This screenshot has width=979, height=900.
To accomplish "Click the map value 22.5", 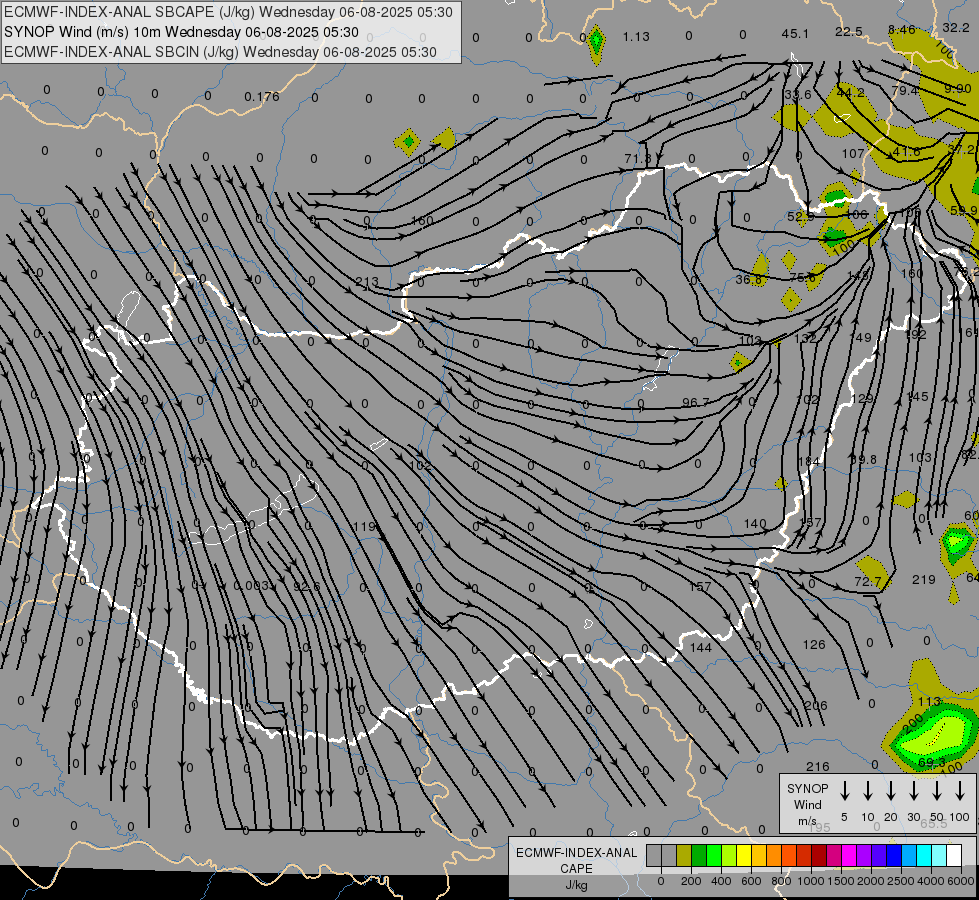I will 849,32.
